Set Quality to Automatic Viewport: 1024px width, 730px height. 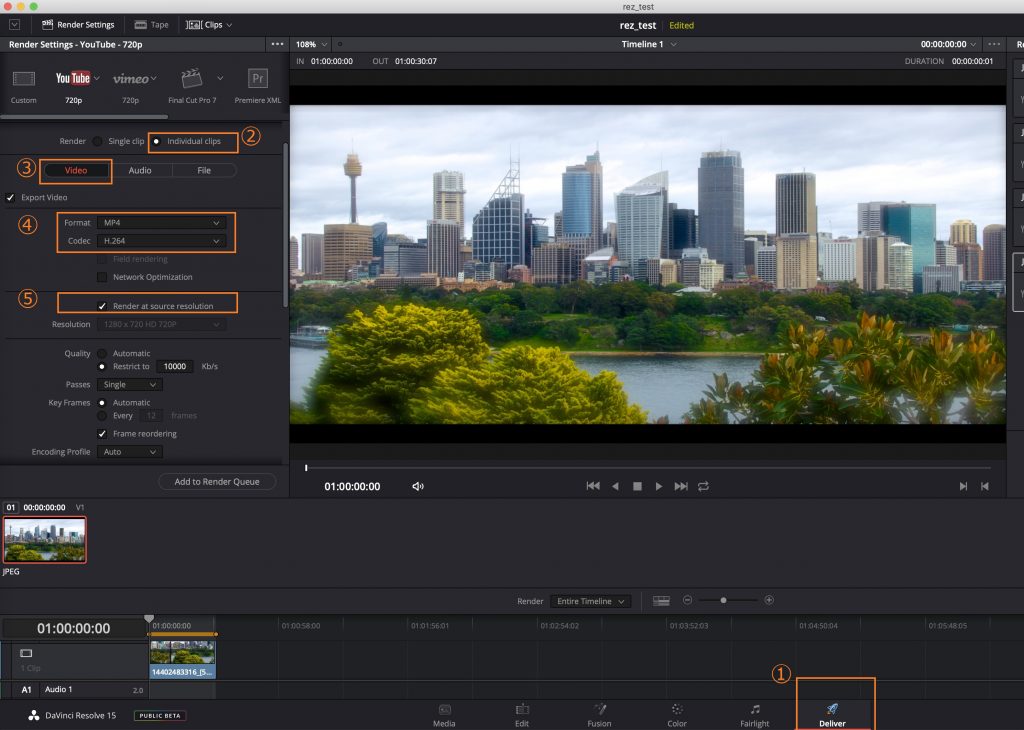[x=102, y=353]
